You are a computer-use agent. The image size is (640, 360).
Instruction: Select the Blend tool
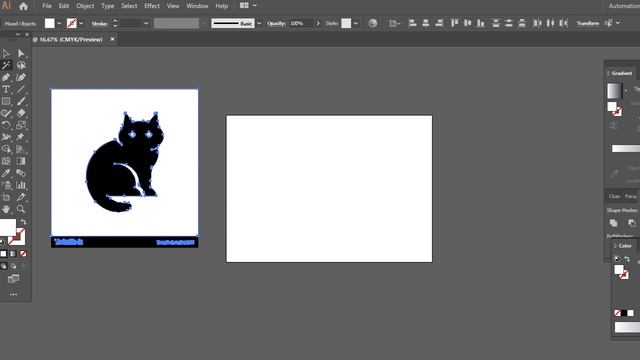pos(21,173)
